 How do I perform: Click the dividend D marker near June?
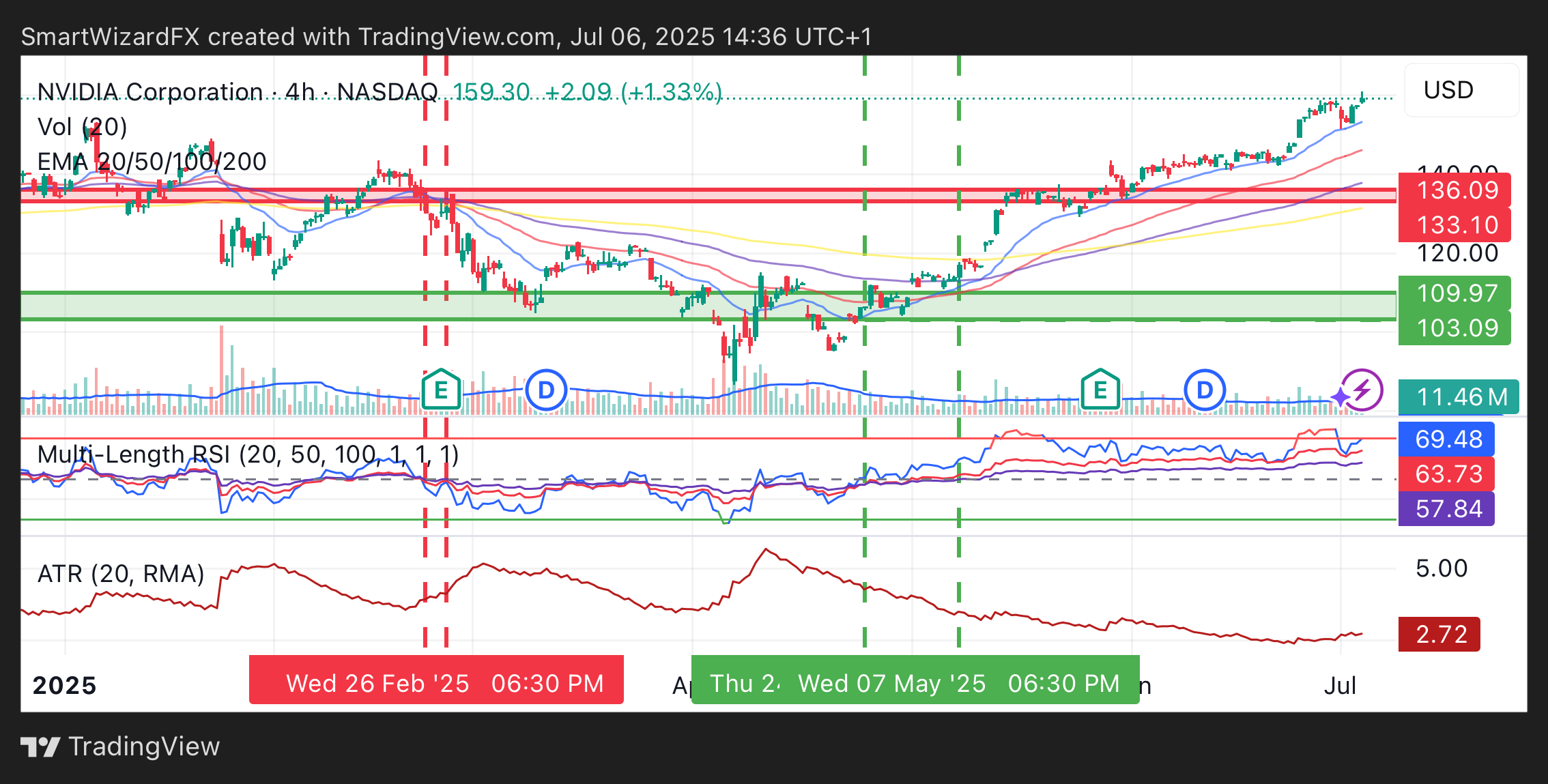click(x=1205, y=390)
